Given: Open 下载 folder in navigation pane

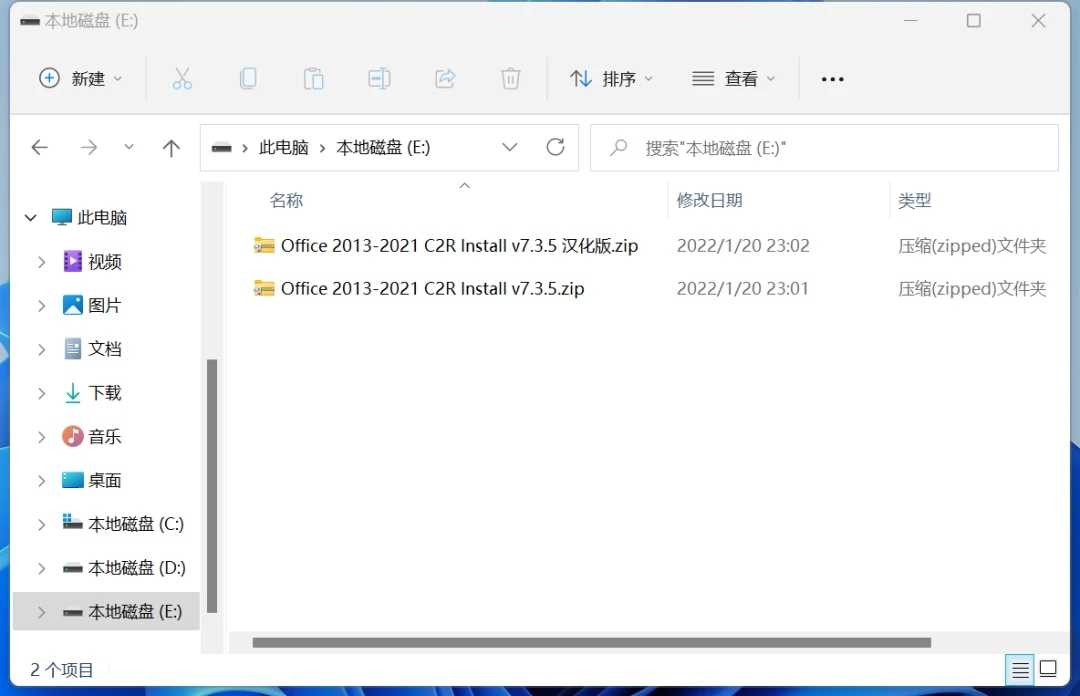Looking at the screenshot, I should pyautogui.click(x=105, y=393).
